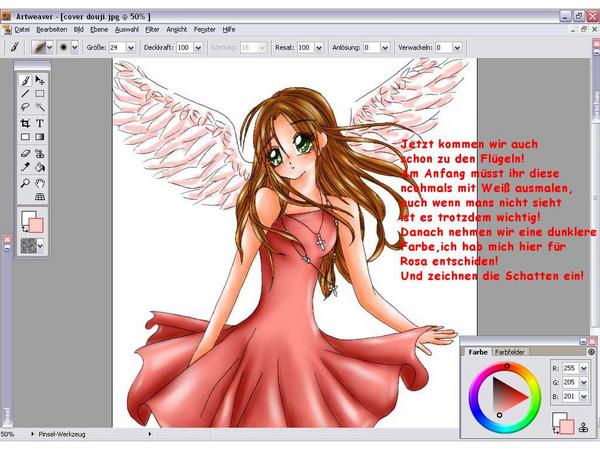Click the Größe value field
600x450 pixels.
click(x=117, y=48)
